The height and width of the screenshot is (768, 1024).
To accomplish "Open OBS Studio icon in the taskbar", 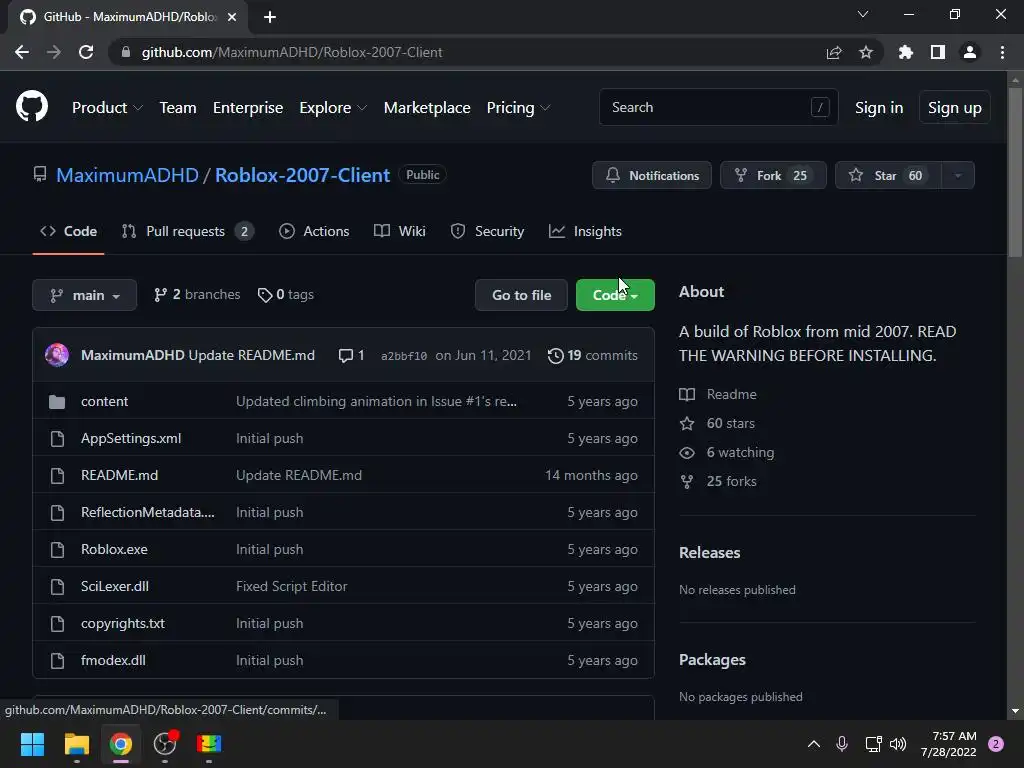I will pyautogui.click(x=165, y=744).
